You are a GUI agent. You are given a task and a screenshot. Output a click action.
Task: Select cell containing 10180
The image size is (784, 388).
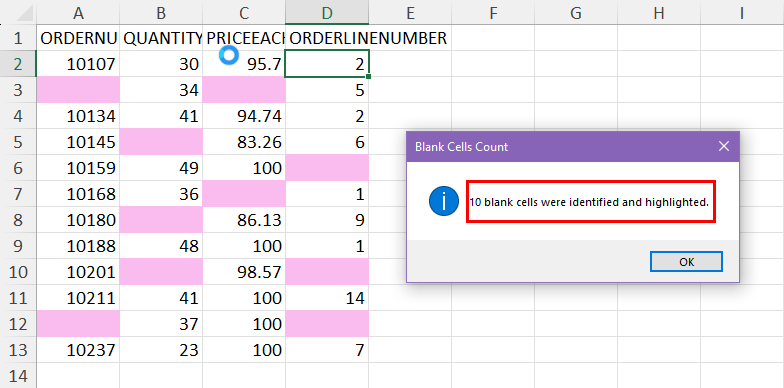coord(78,220)
